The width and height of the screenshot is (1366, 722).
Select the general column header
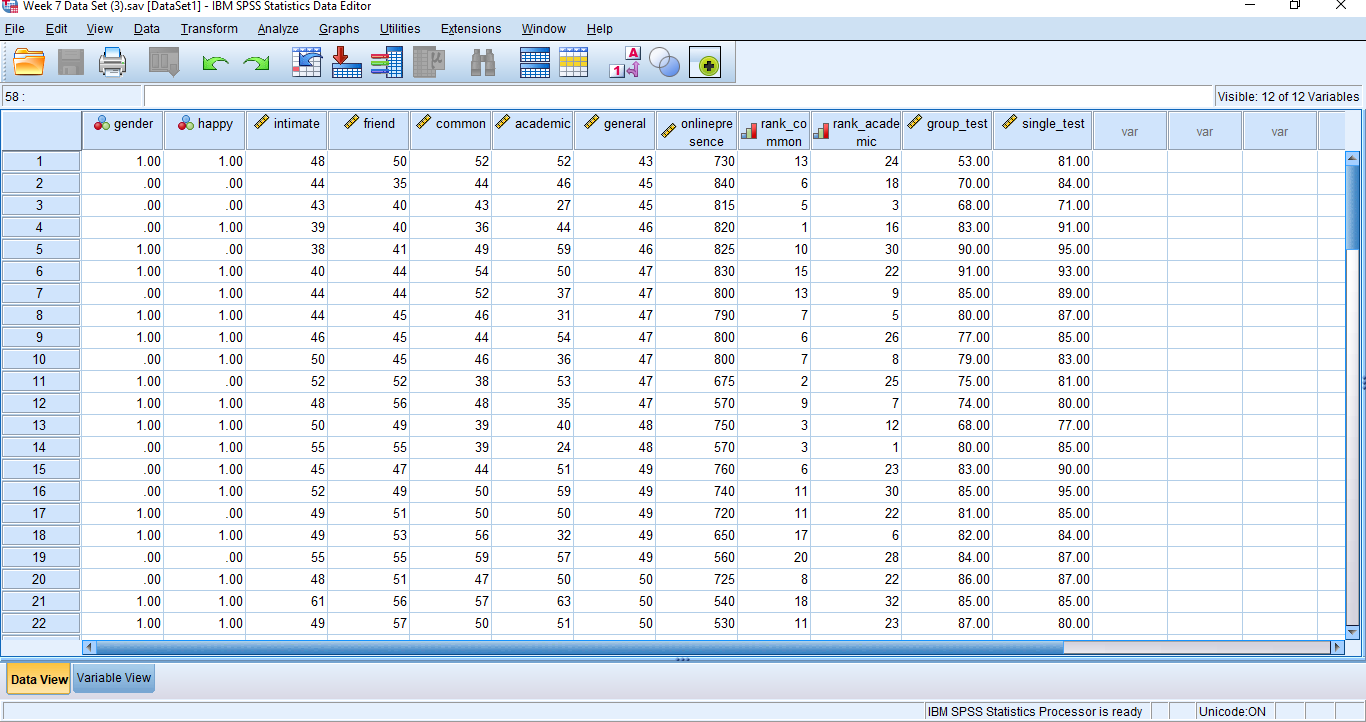tap(615, 131)
